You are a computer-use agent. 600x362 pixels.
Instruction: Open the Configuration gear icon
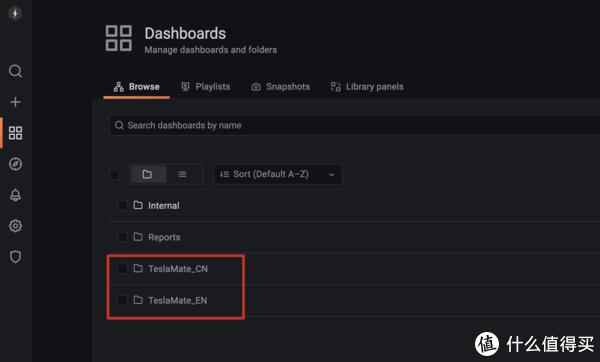coord(15,226)
